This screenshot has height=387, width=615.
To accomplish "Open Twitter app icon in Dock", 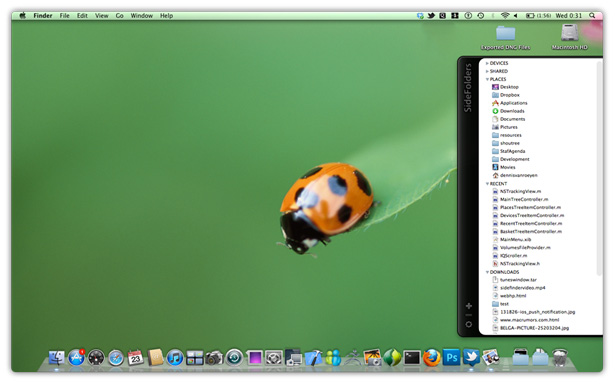I will click(x=471, y=357).
